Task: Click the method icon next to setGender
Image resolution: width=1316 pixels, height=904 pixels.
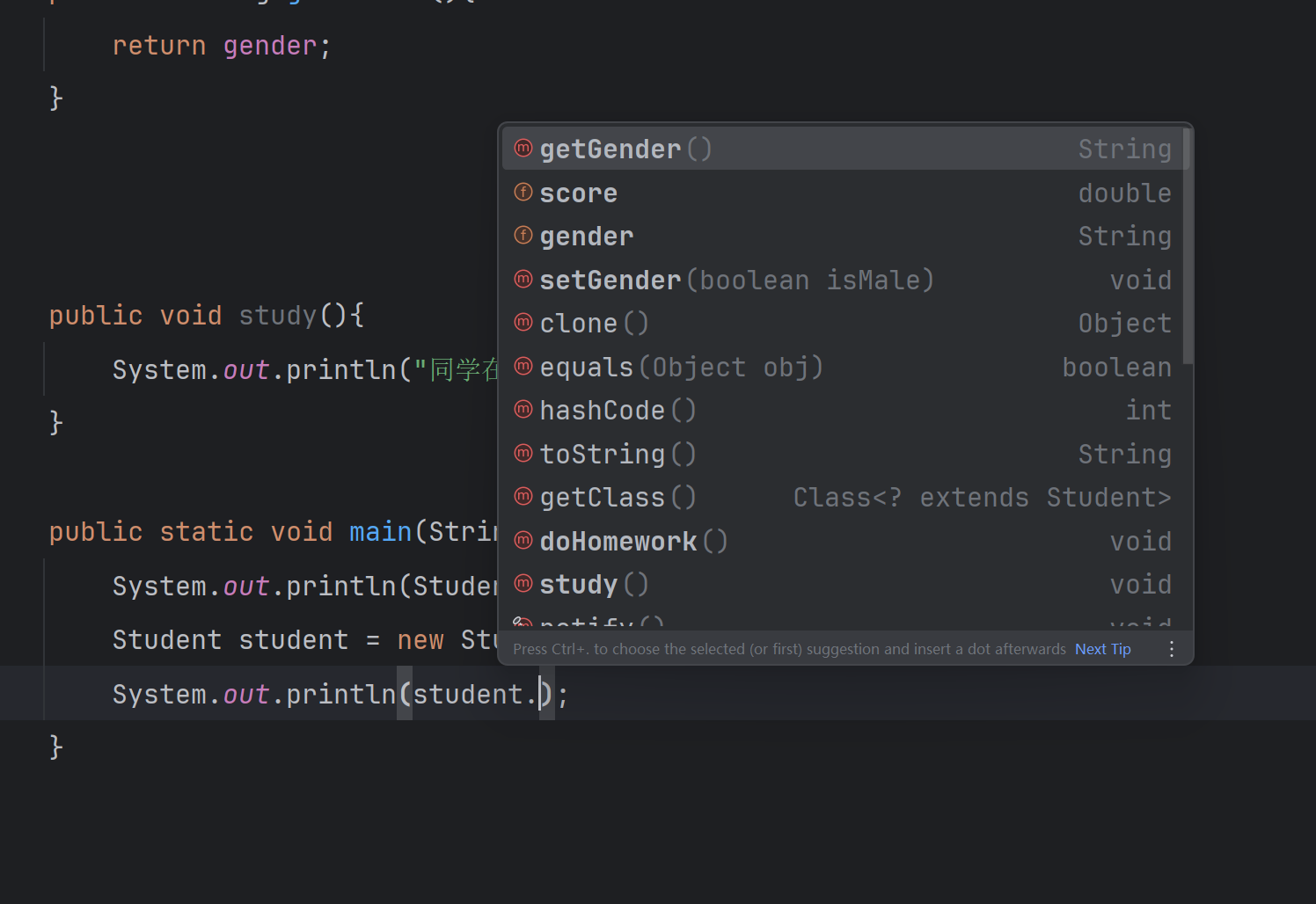Action: click(523, 279)
